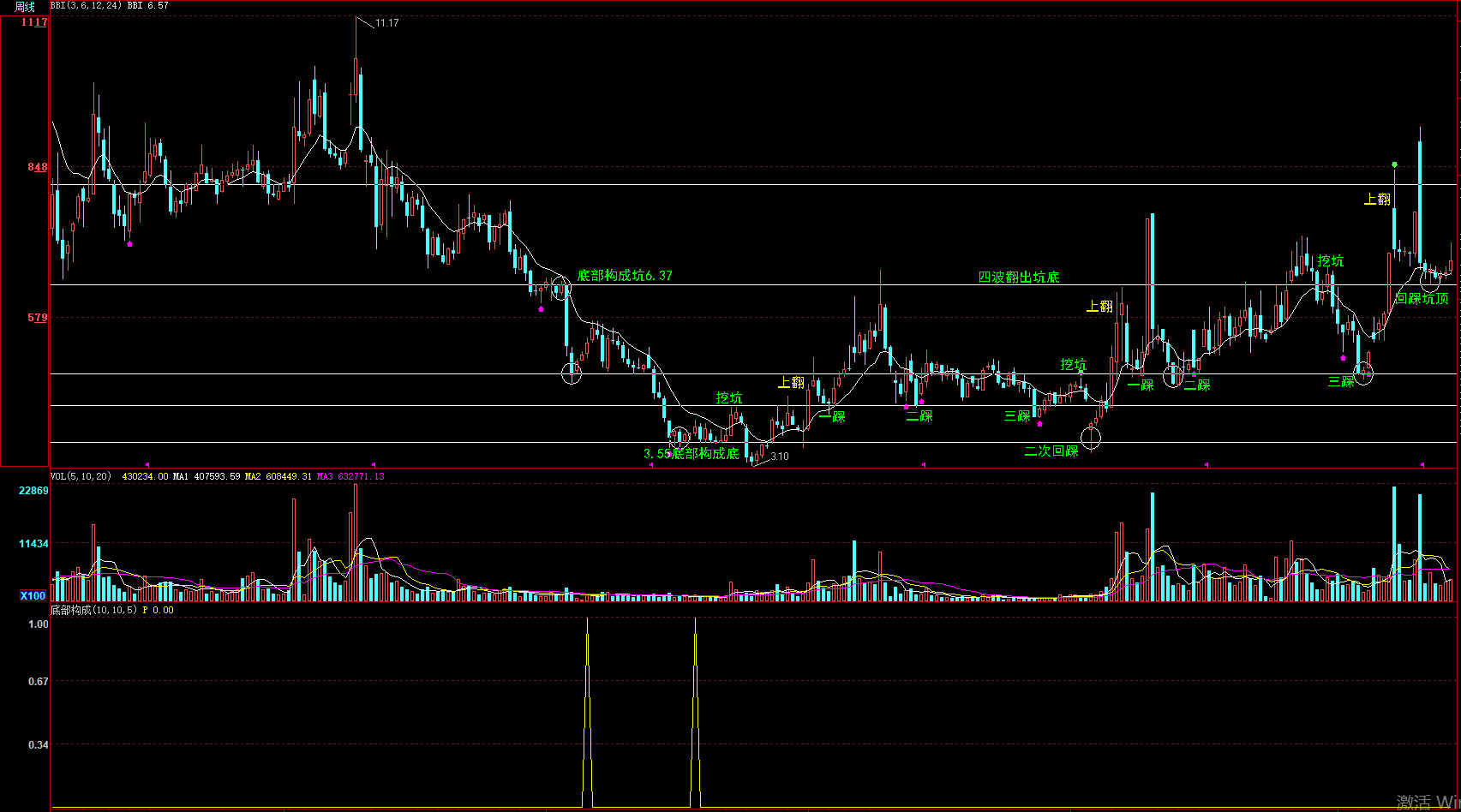Click the 挖坑 label above 回踩坑顶
Image resolution: width=1461 pixels, height=812 pixels.
coord(1331,261)
